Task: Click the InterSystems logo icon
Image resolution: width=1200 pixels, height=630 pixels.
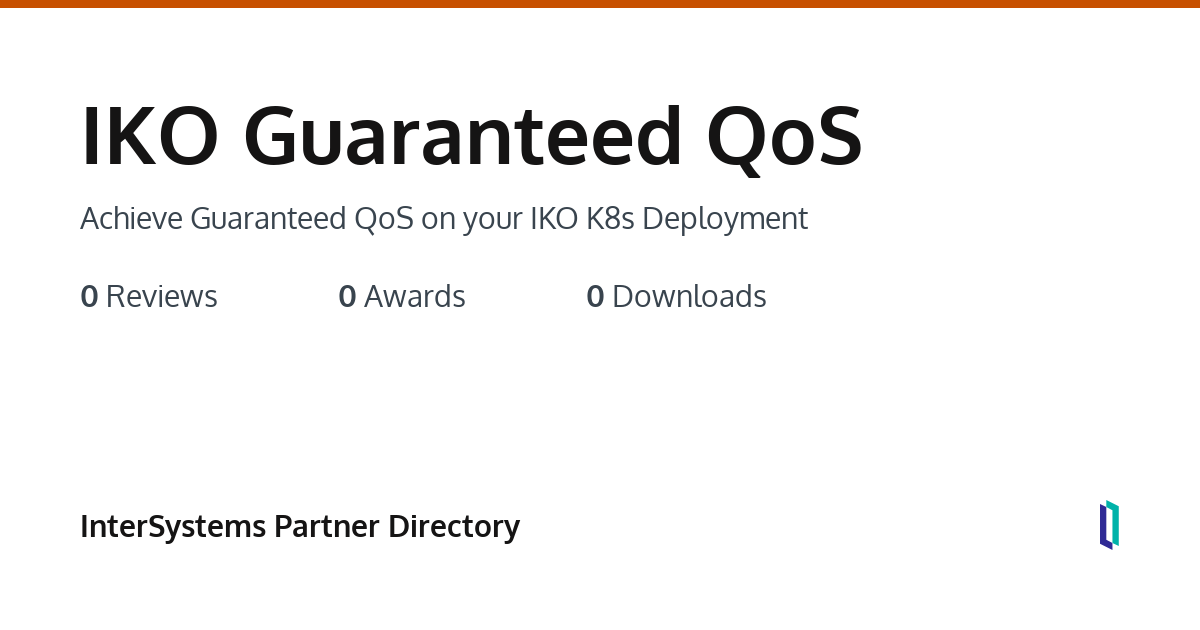Action: (1109, 525)
